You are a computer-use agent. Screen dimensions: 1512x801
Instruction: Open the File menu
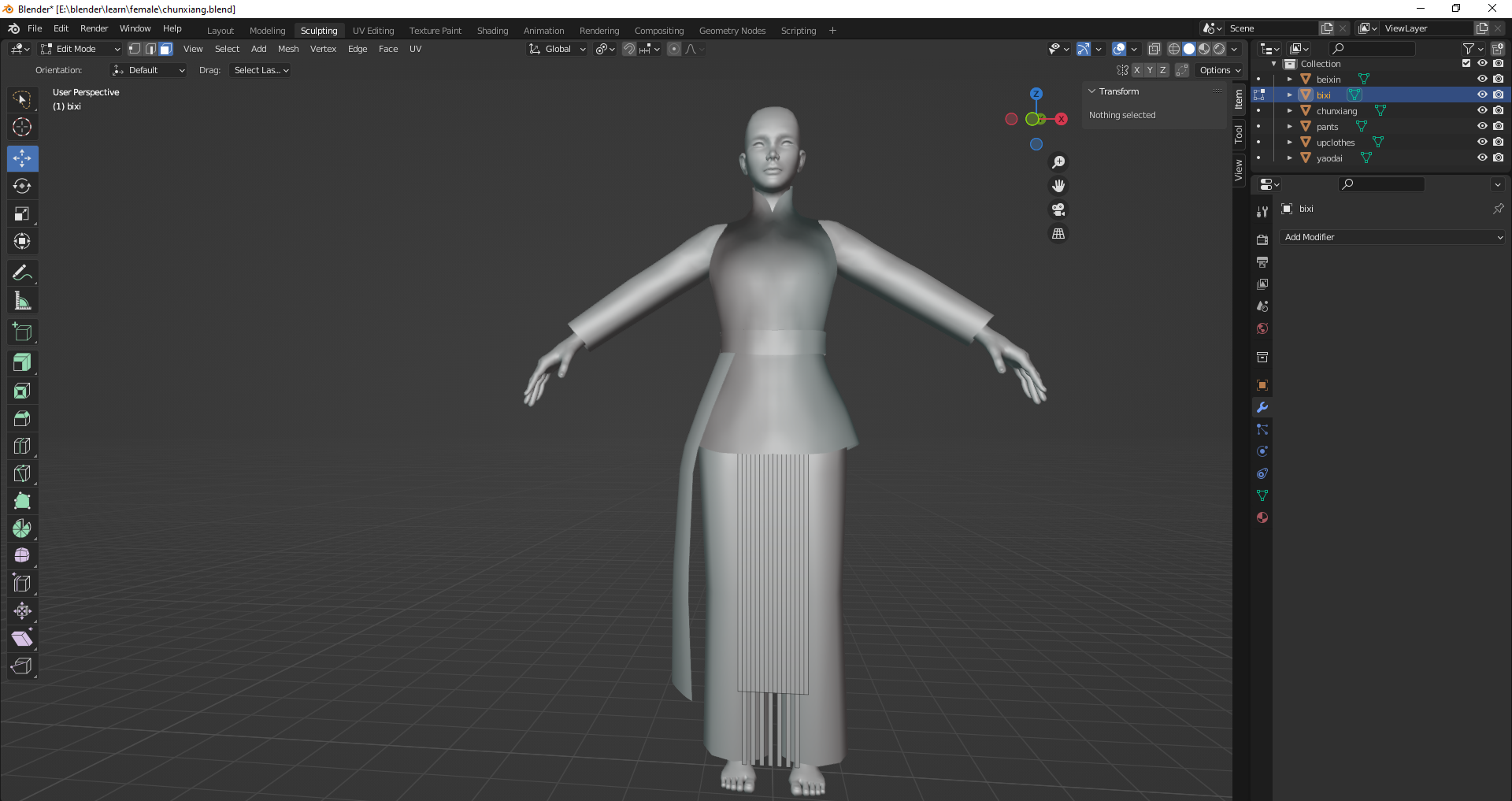coord(35,28)
